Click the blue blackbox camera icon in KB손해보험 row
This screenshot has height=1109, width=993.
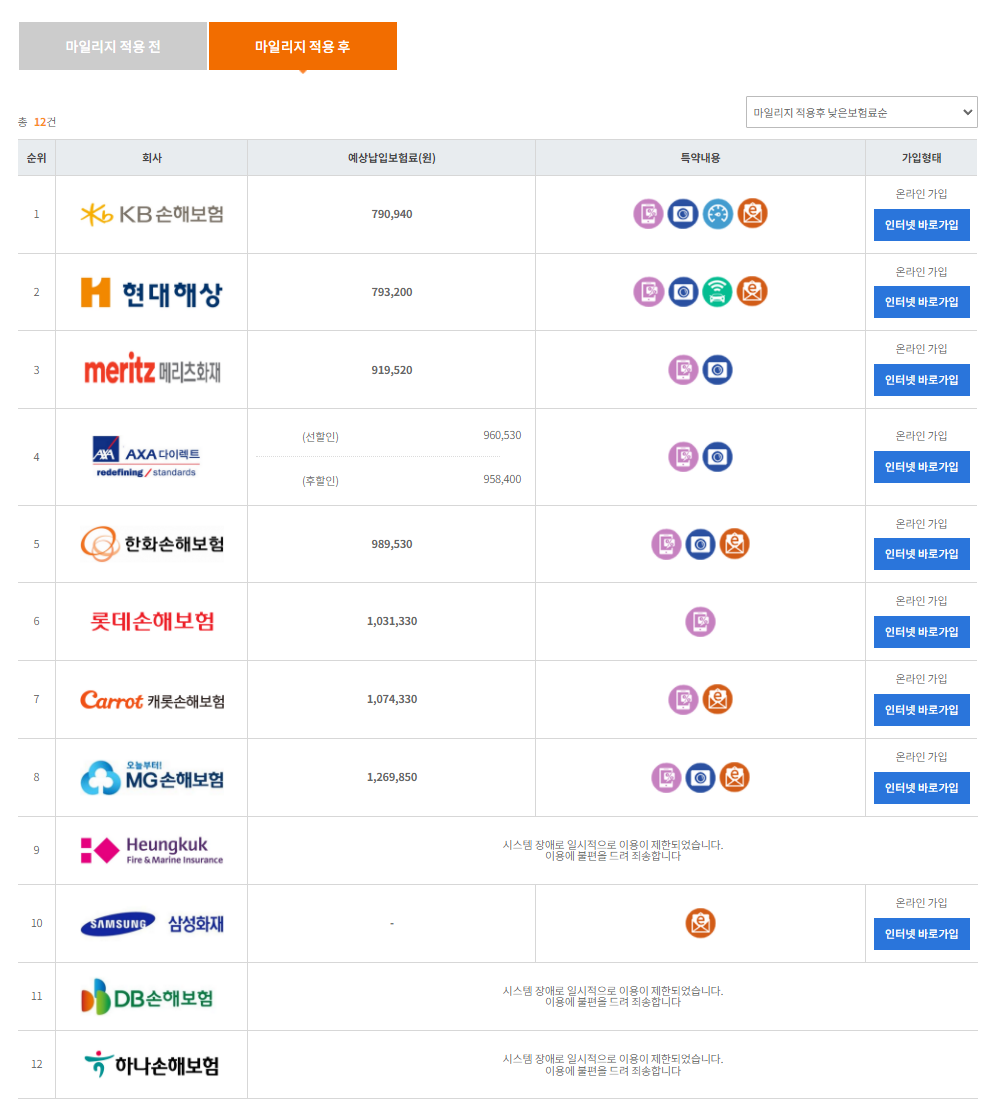pos(683,214)
